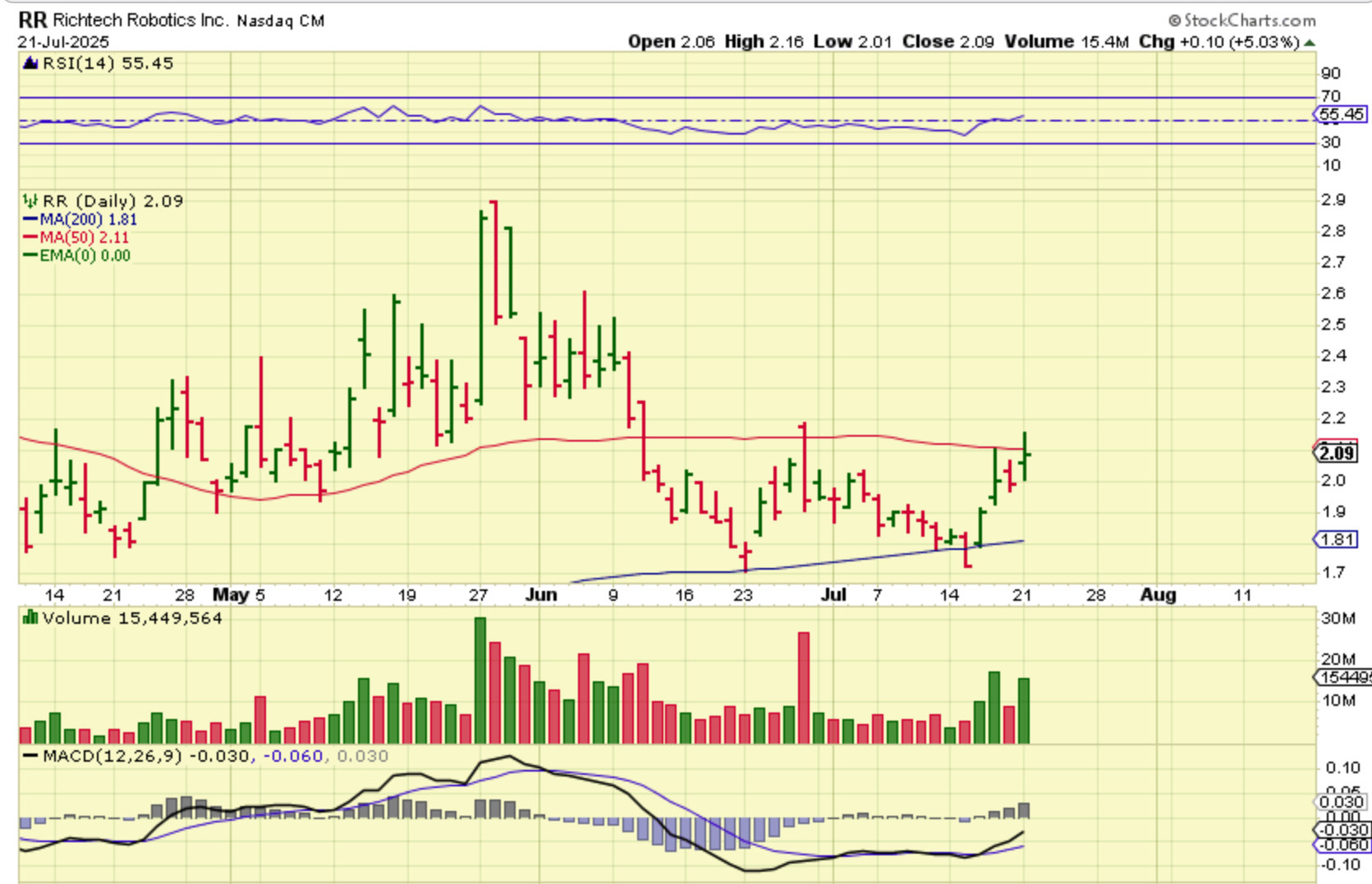Click the Jun label on the date axis
Image resolution: width=1372 pixels, height=884 pixels.
[541, 594]
